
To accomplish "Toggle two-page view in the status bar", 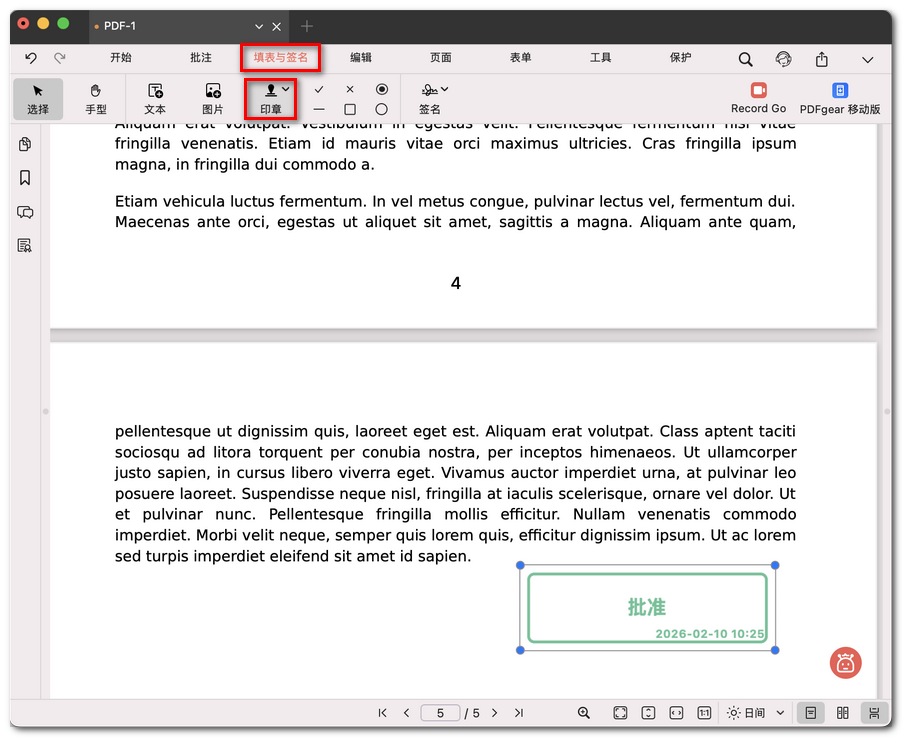I will [x=842, y=712].
